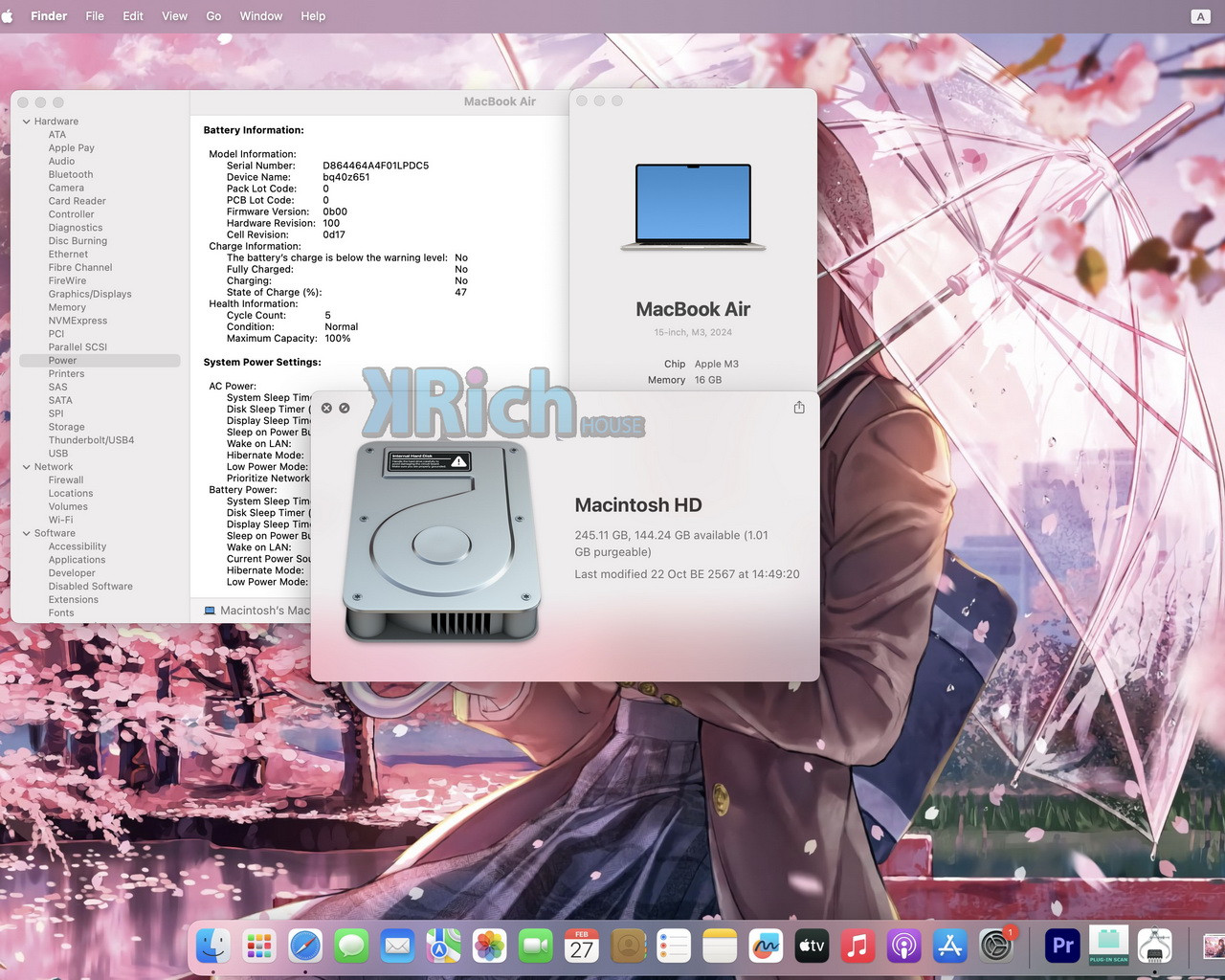Screen dimensions: 1225x980
Task: Click Macintosh's Mac path bar item
Action: coord(256,611)
